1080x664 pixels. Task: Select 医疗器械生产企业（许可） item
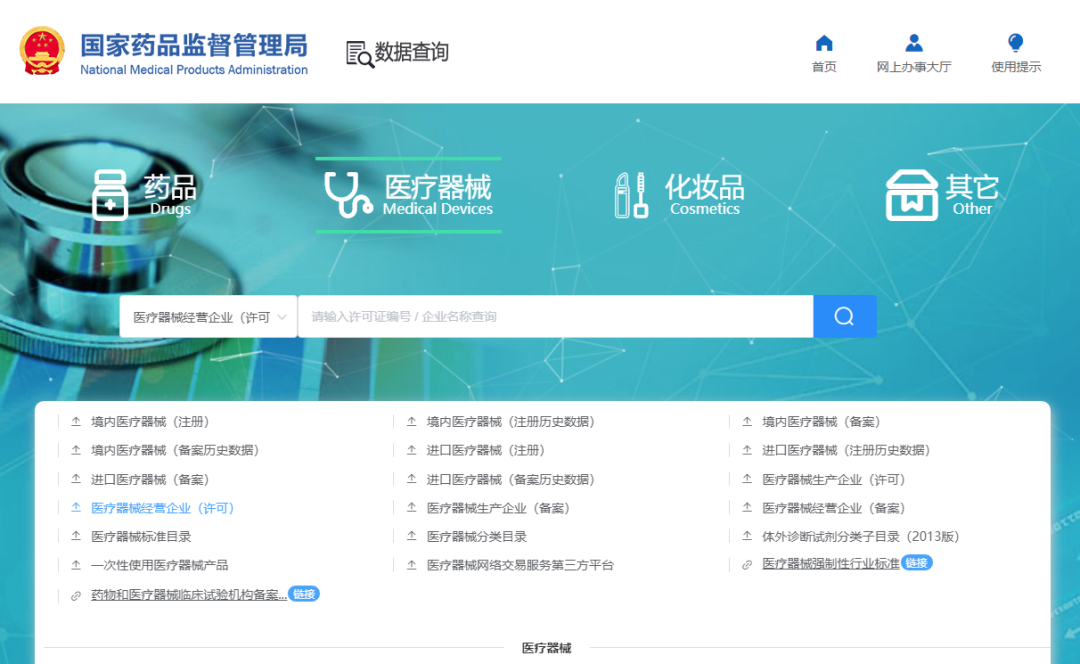(x=833, y=480)
